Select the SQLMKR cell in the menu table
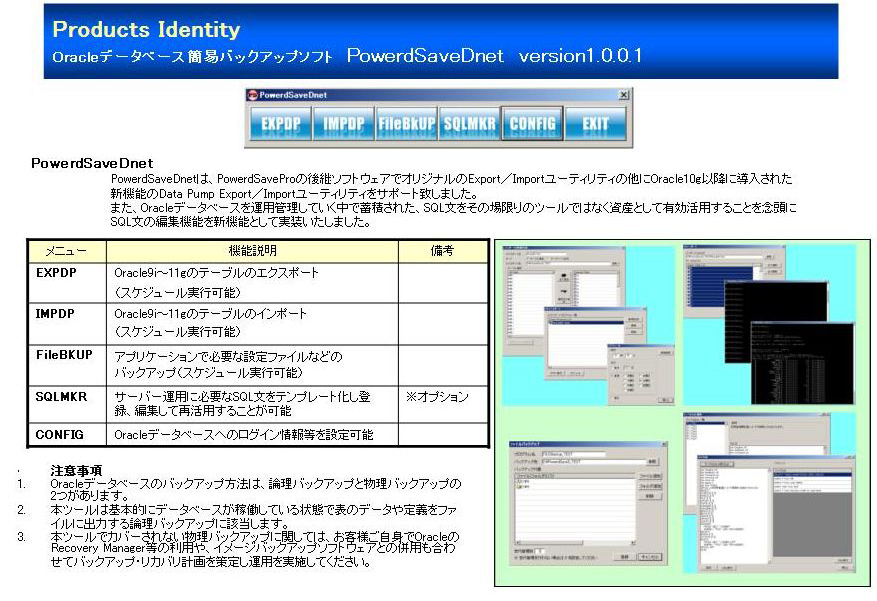Viewport: 877px width, 601px height. tap(67, 404)
